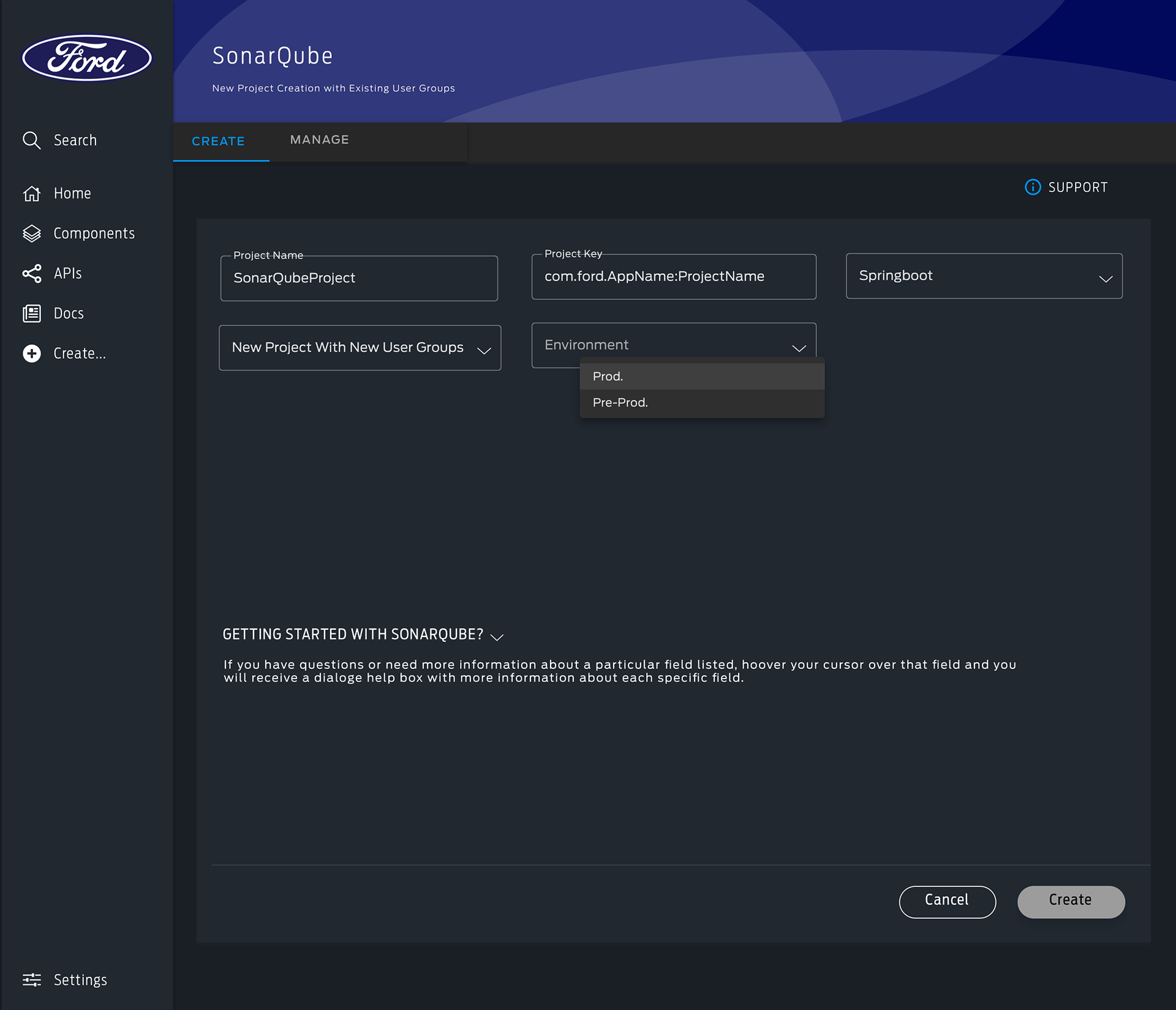Go to Home in sidebar
1176x1010 pixels.
point(57,194)
